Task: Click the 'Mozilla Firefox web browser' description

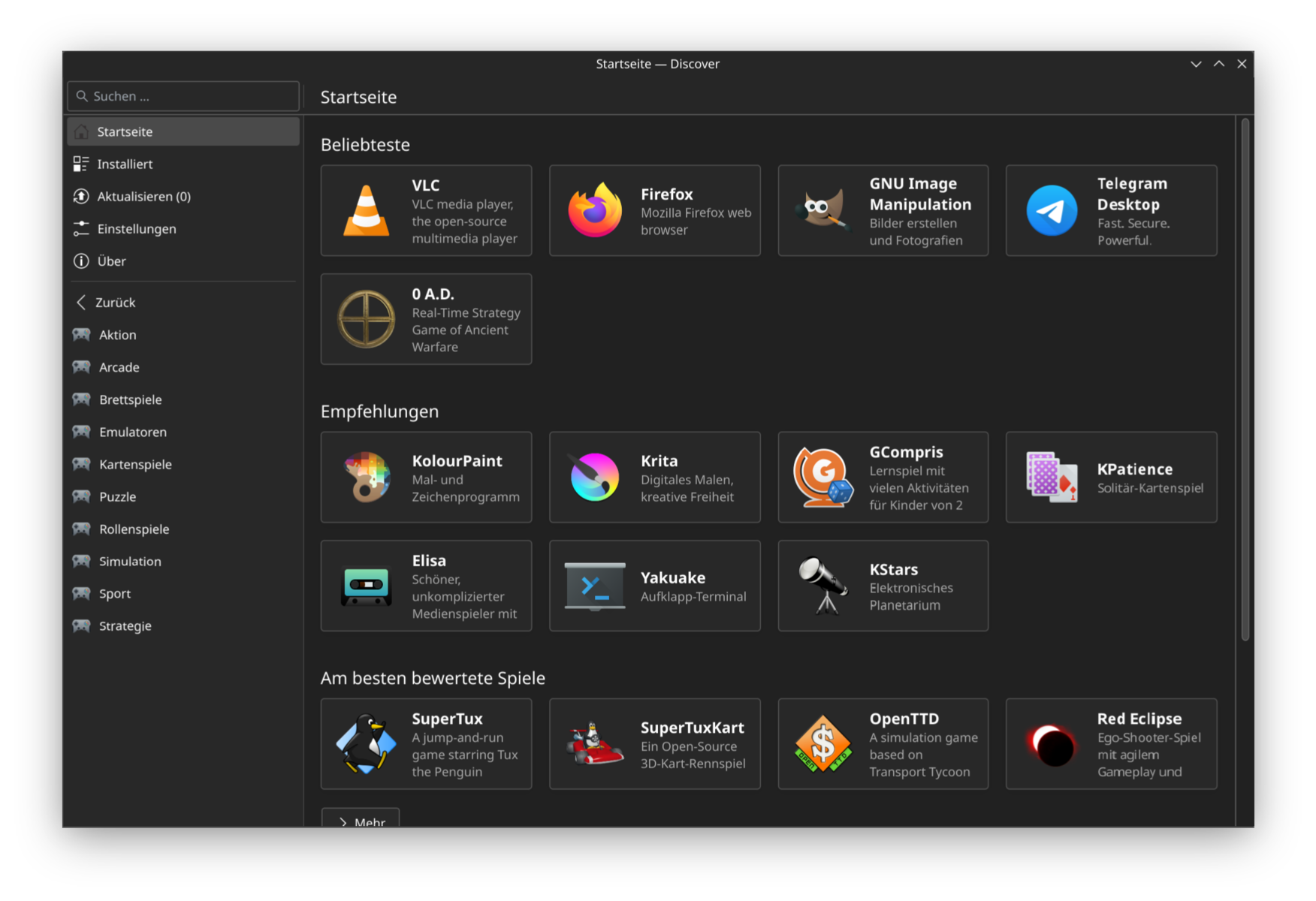Action: (696, 221)
